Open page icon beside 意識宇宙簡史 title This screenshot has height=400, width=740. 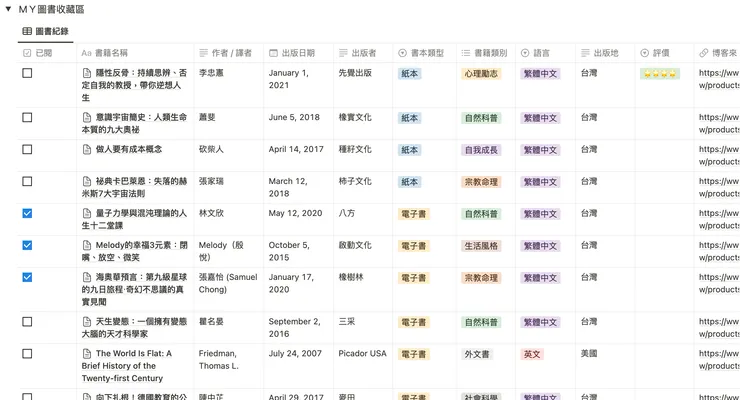click(x=87, y=117)
